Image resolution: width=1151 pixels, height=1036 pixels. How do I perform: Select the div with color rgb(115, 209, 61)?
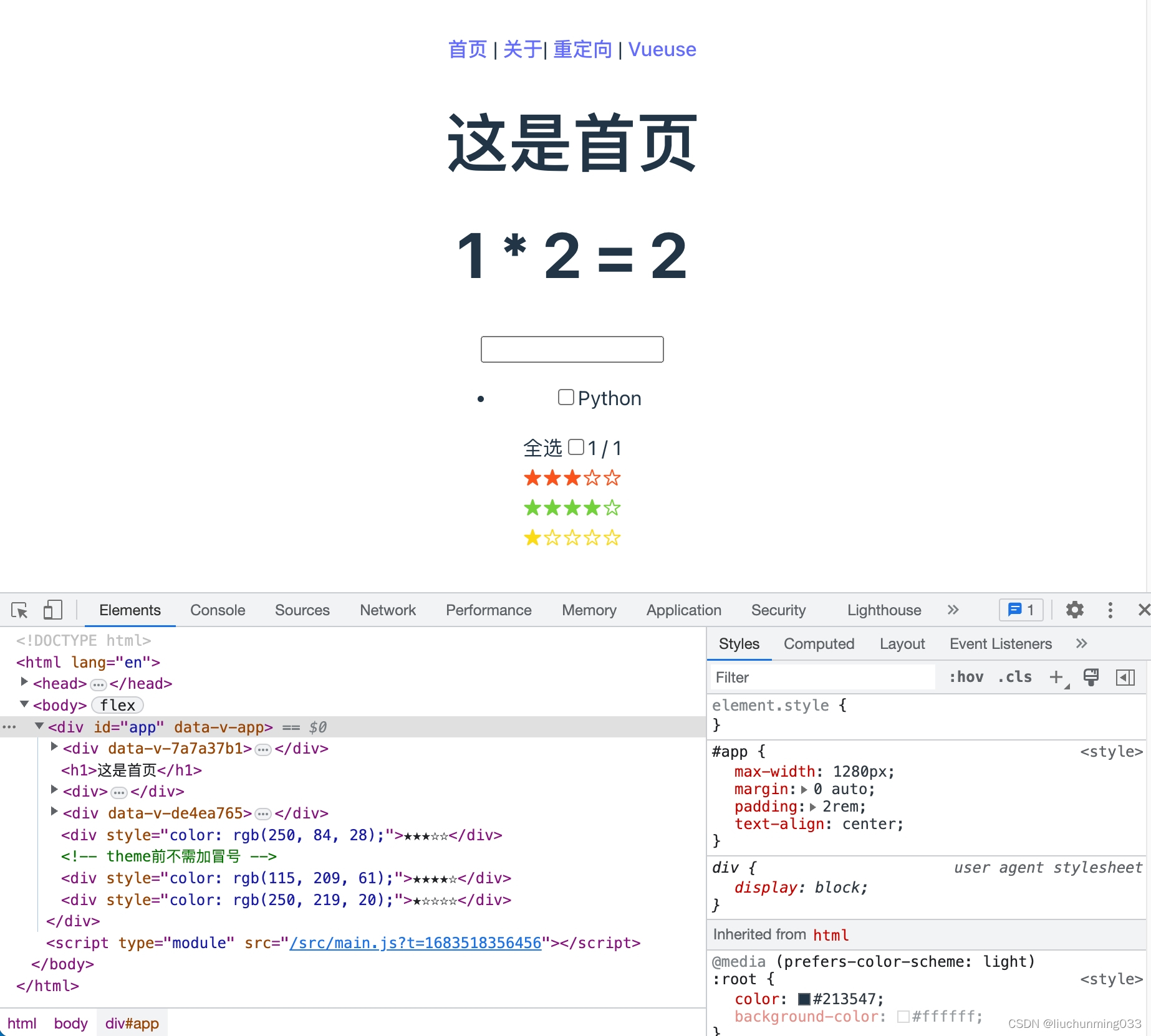(x=286, y=878)
